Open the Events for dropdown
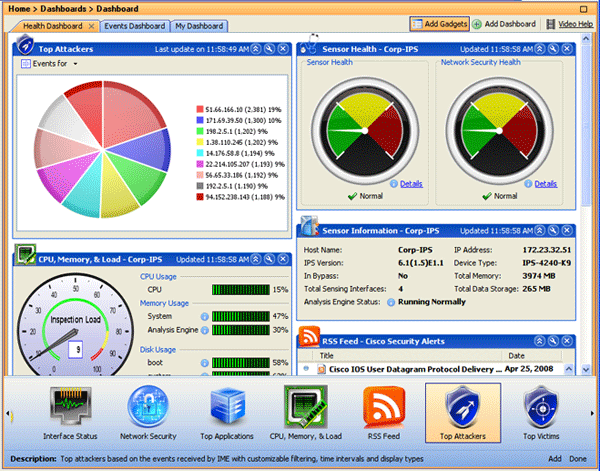 [49, 64]
